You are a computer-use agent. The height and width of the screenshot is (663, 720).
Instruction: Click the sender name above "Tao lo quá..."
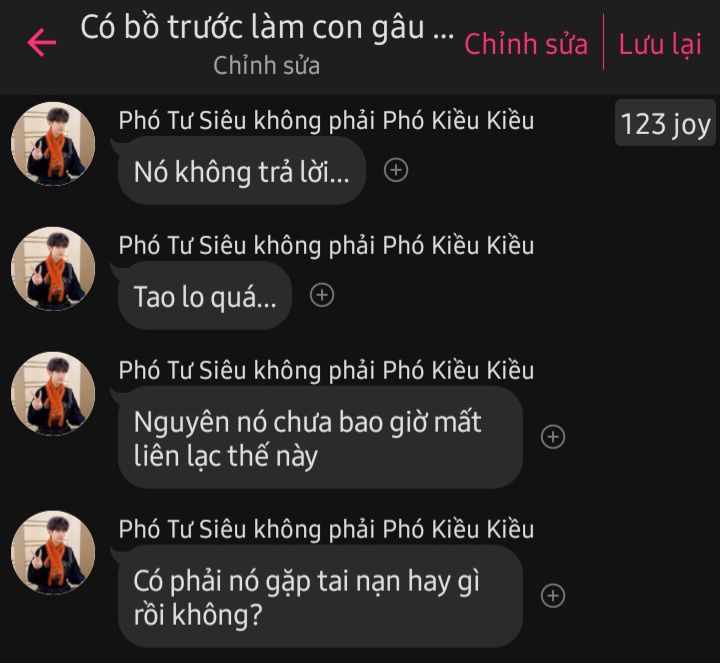click(x=326, y=246)
